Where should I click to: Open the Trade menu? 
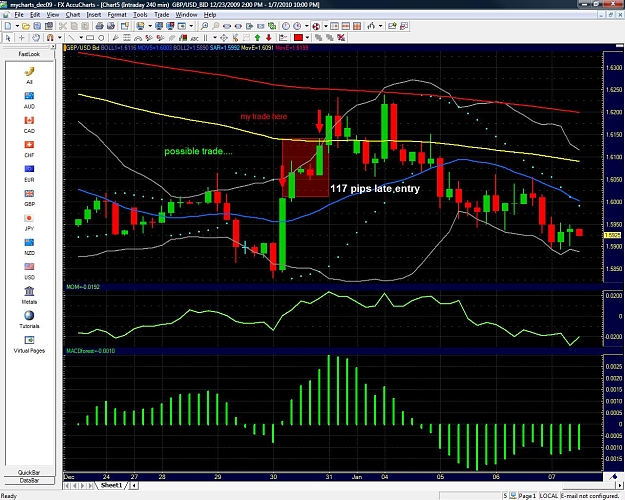tap(161, 15)
